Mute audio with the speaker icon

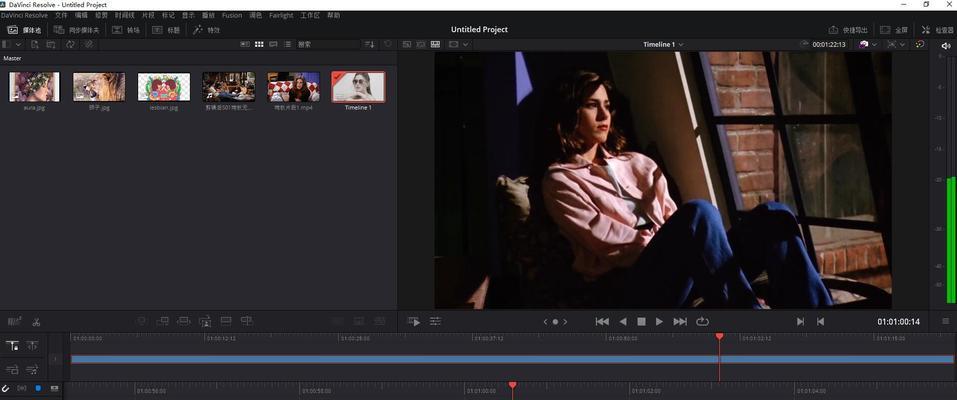click(945, 46)
